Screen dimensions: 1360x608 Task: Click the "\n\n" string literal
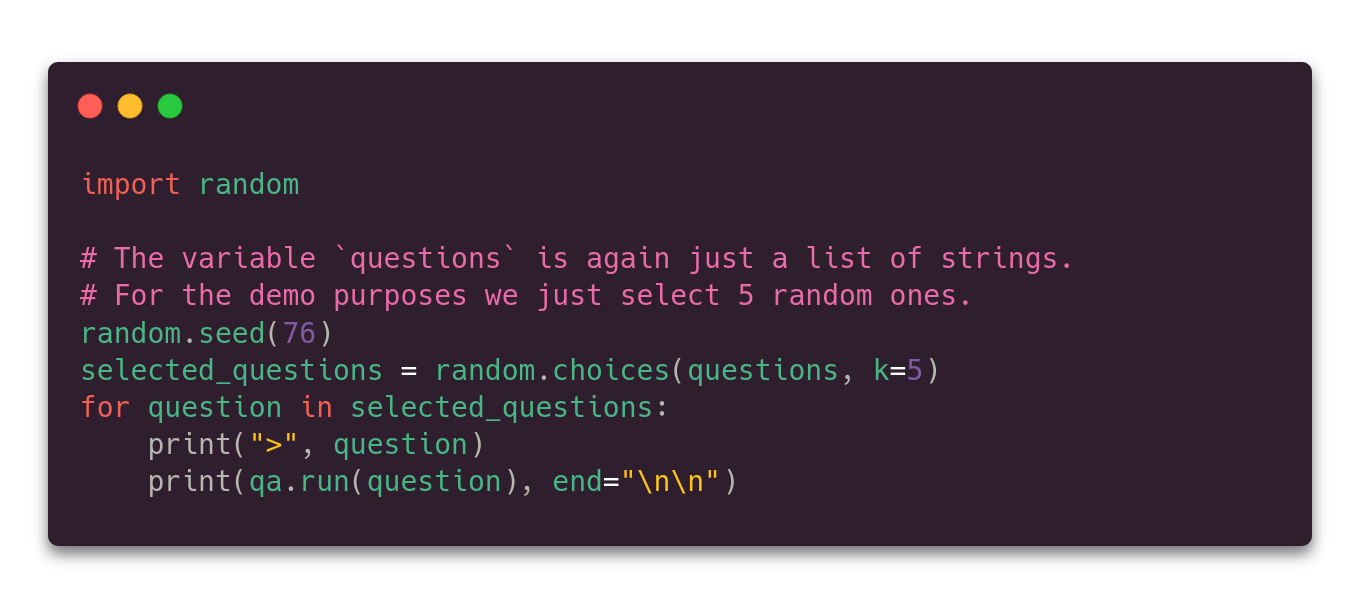(670, 482)
